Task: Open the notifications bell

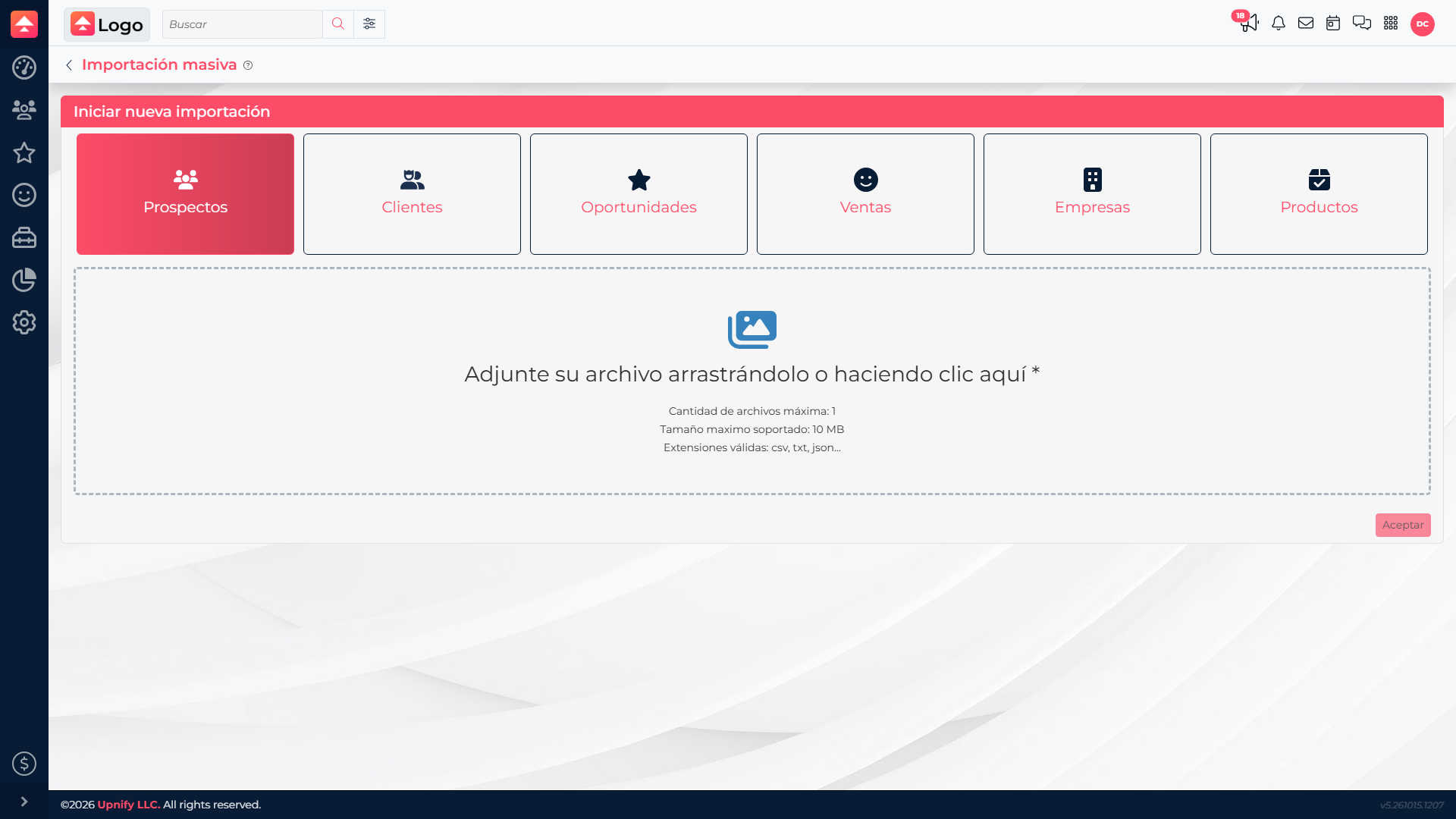Action: pos(1279,24)
